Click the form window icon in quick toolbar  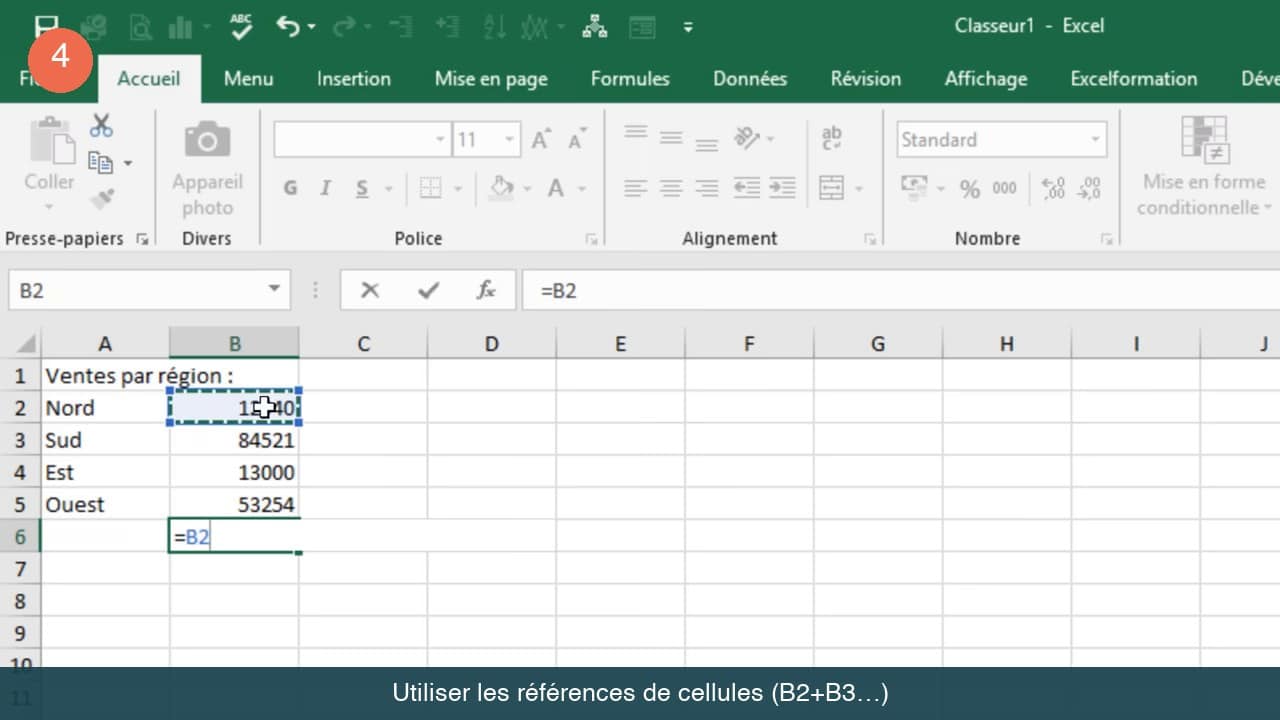pyautogui.click(x=642, y=27)
